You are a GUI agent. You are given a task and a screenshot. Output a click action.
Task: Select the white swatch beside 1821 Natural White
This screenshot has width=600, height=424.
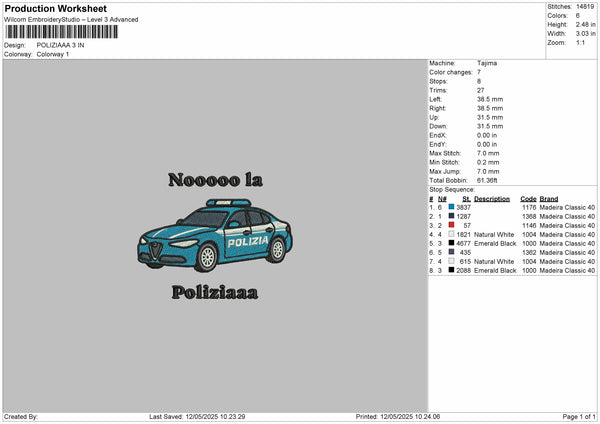(x=451, y=234)
